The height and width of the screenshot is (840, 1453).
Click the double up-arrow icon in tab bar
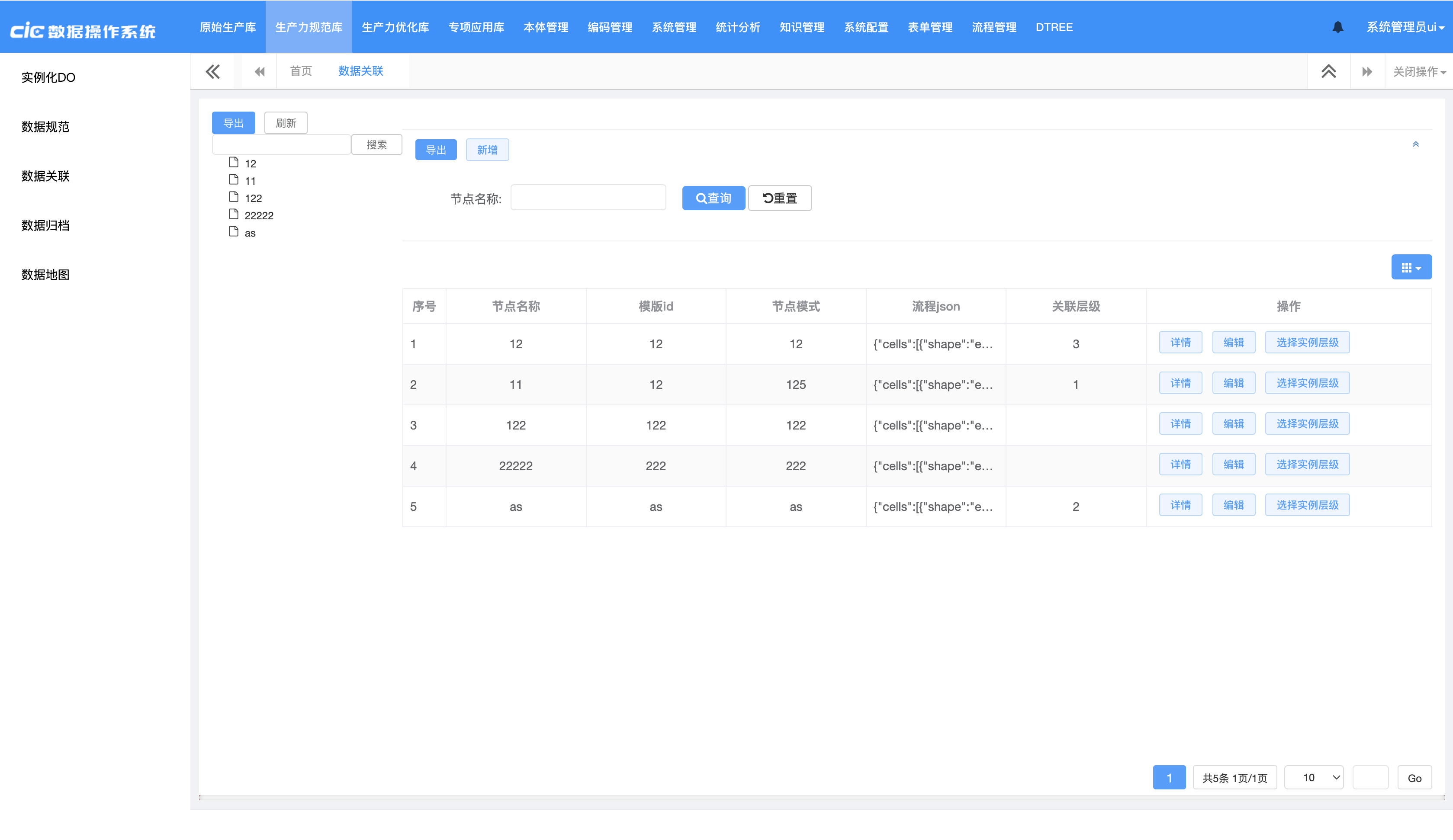(1328, 71)
